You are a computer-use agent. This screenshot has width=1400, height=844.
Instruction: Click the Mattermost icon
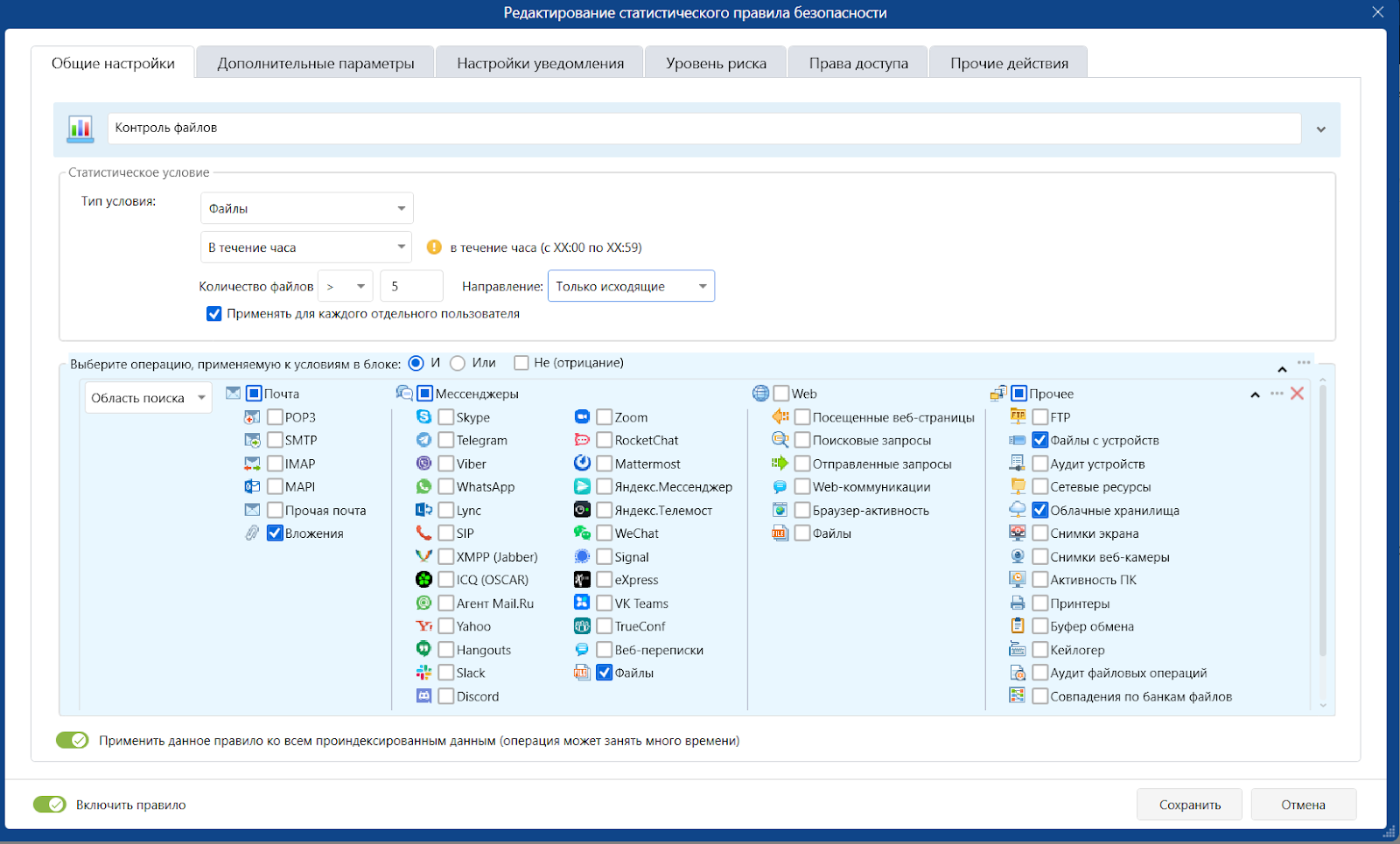coord(582,463)
